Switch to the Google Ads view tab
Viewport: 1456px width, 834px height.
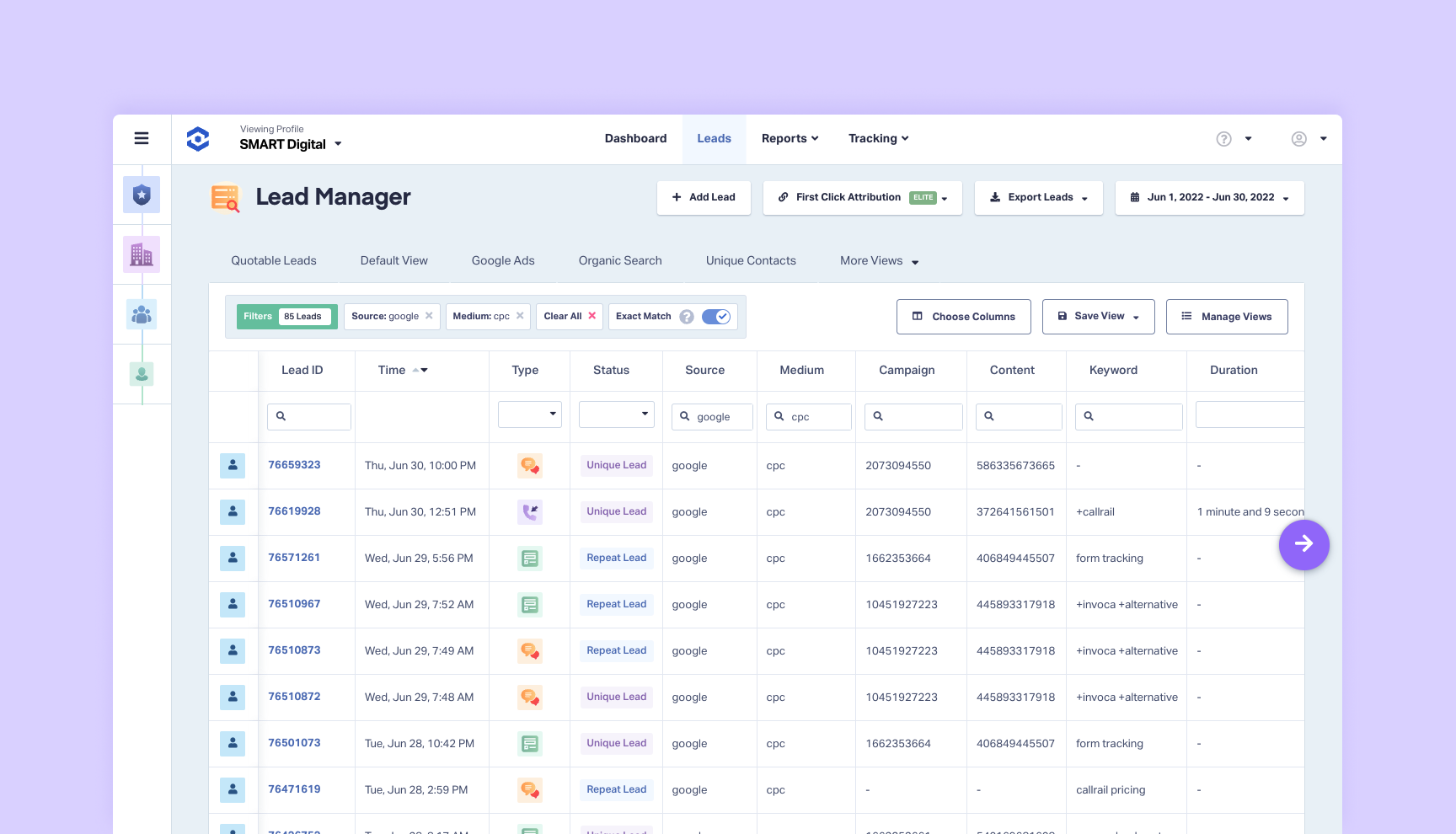point(503,261)
